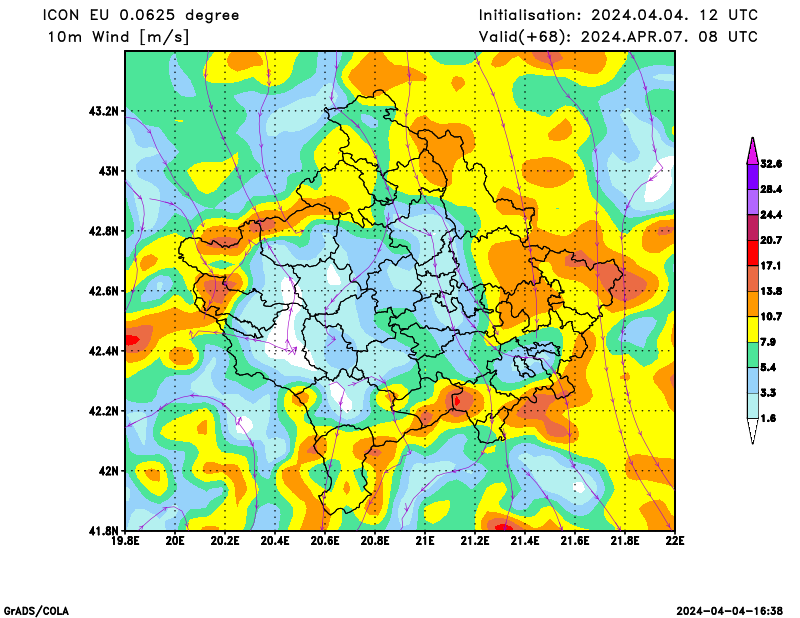Click the 20.4E longitude label
Image resolution: width=800 pixels, height=618 pixels.
(275, 541)
